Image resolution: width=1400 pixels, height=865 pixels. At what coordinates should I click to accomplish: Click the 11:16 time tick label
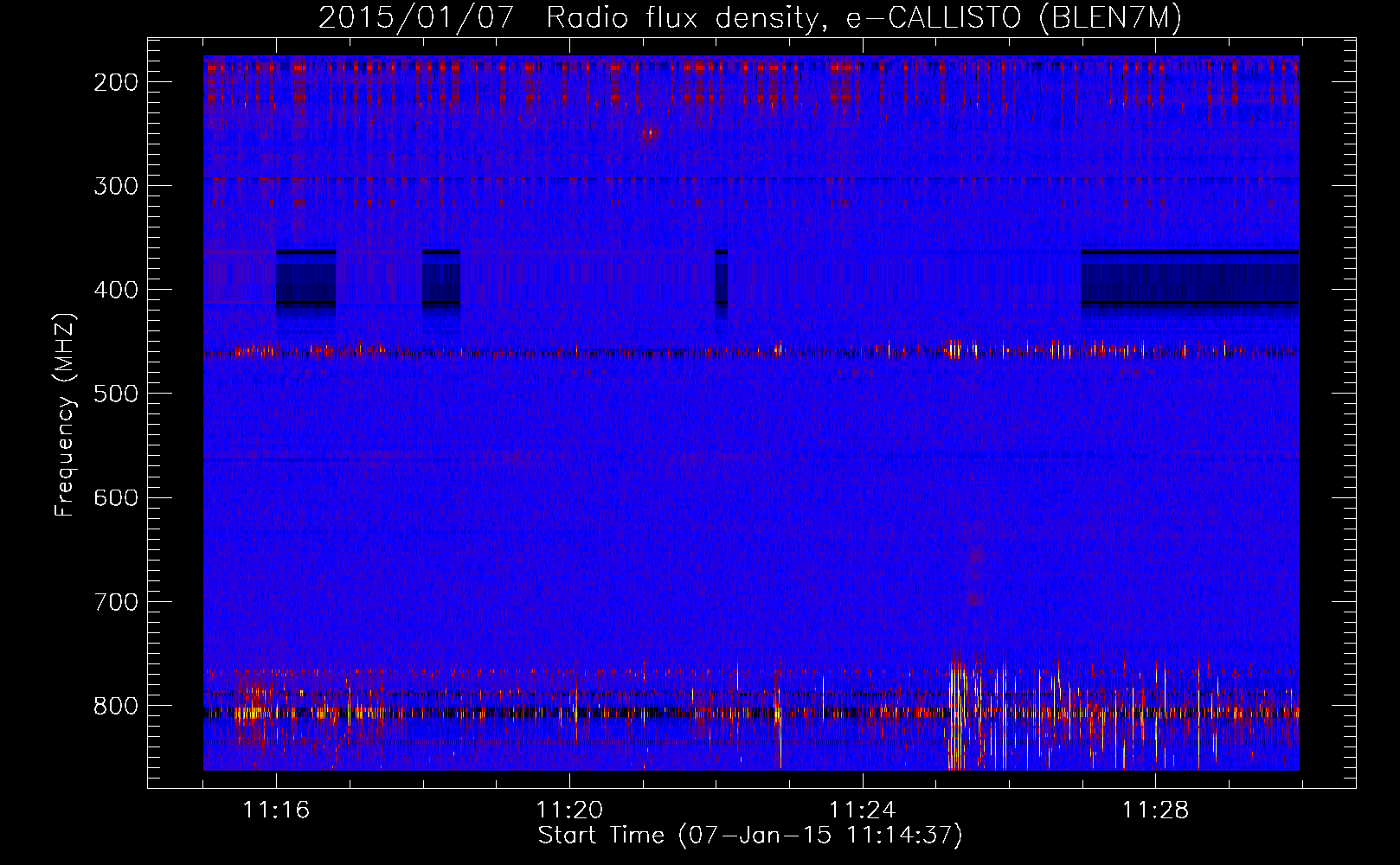pos(276,810)
